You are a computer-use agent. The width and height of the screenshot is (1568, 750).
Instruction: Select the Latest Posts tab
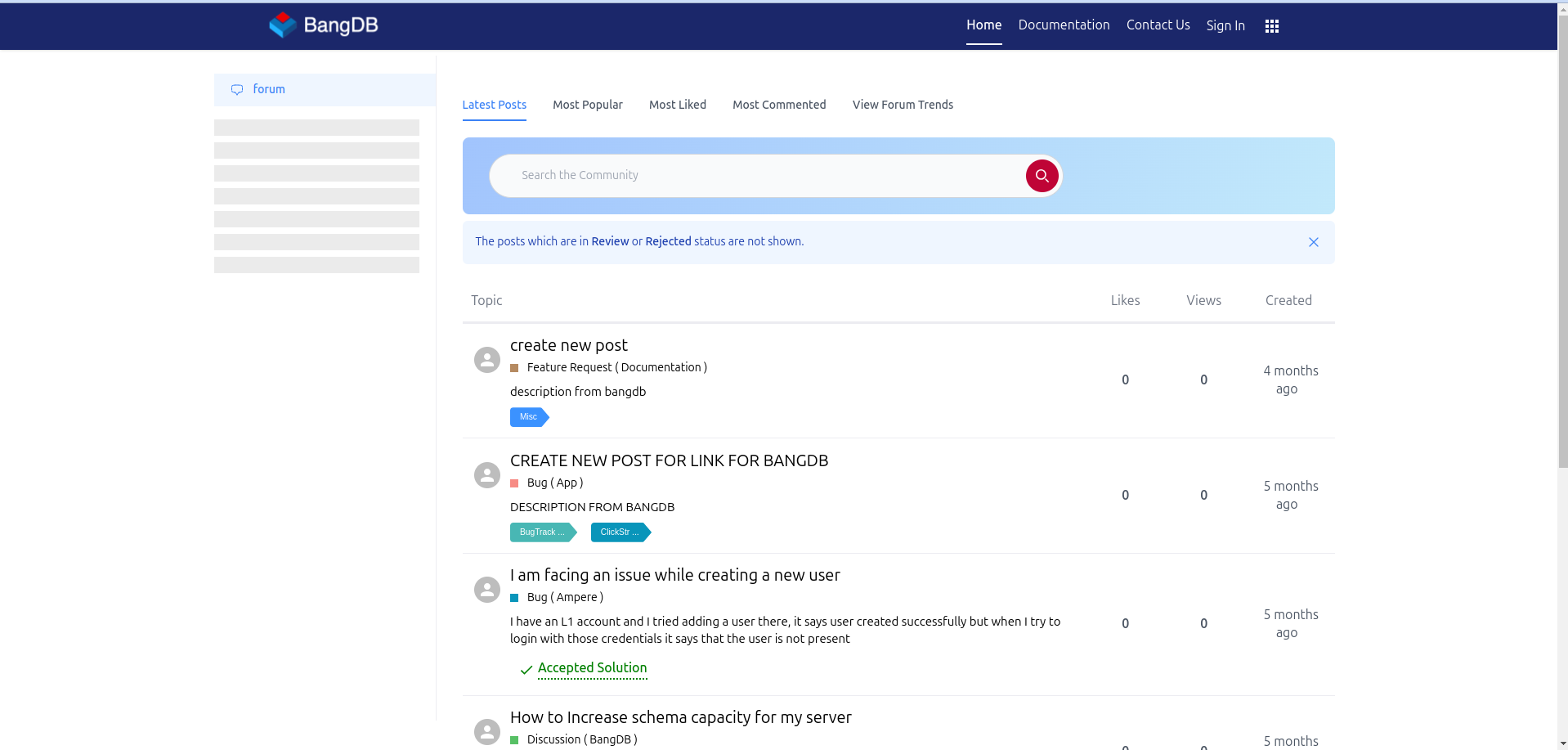click(494, 105)
